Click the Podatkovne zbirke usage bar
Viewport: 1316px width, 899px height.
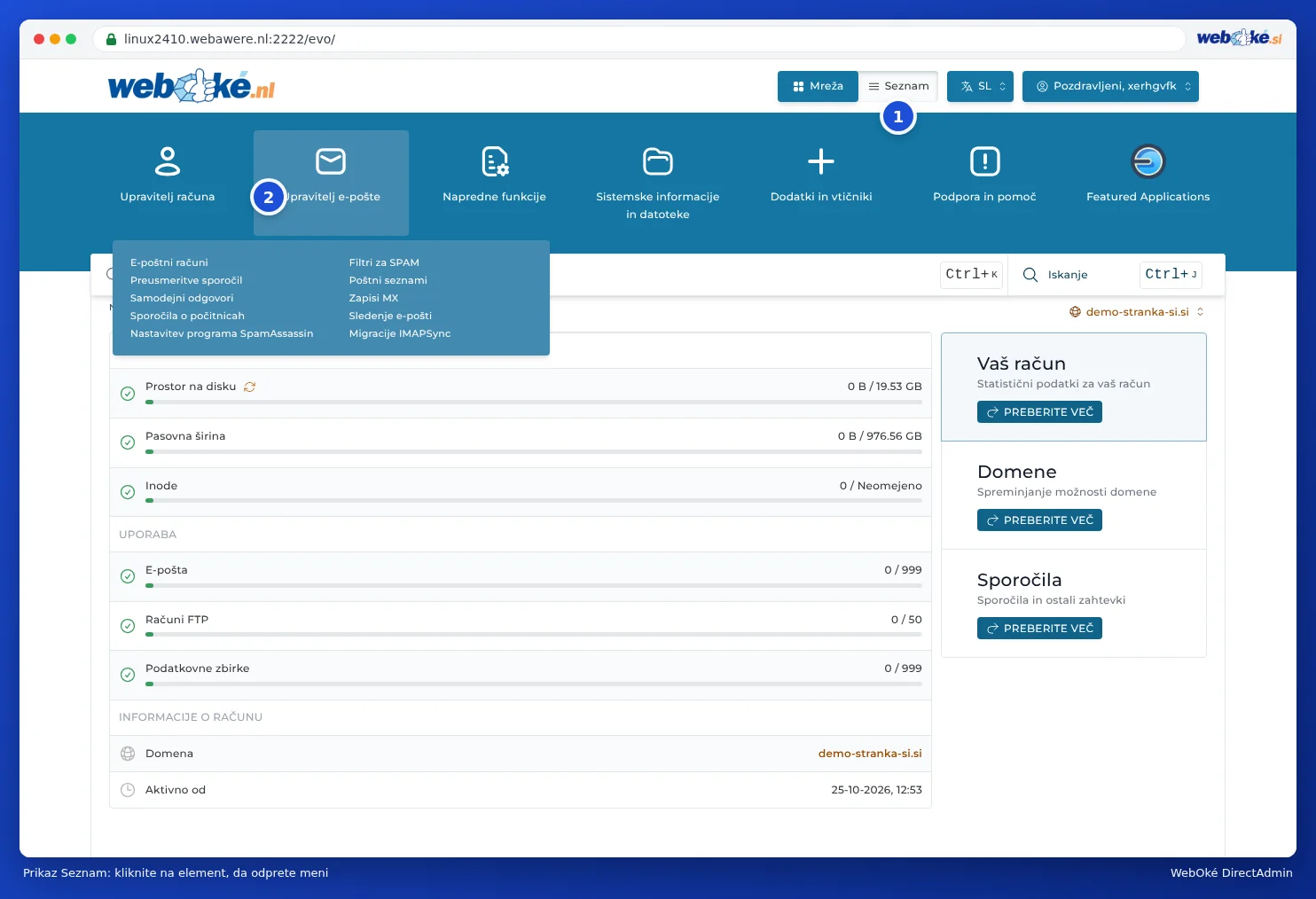(534, 684)
